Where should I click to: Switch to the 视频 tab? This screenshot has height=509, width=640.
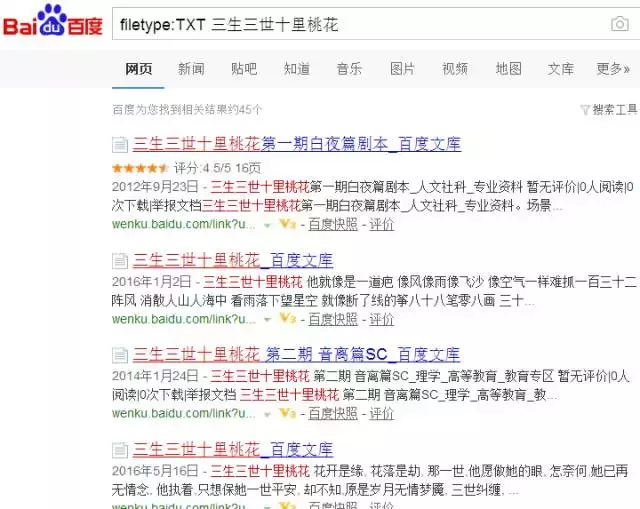[x=455, y=69]
